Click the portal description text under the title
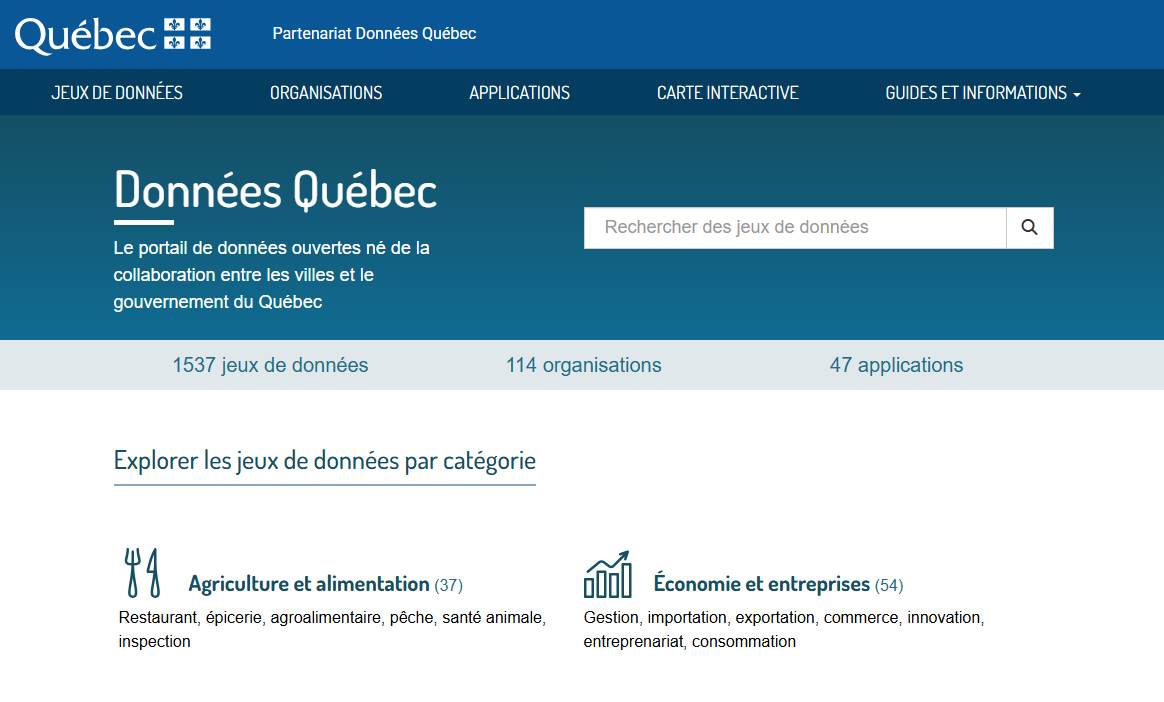Viewport: 1164px width, 702px height. (x=271, y=274)
